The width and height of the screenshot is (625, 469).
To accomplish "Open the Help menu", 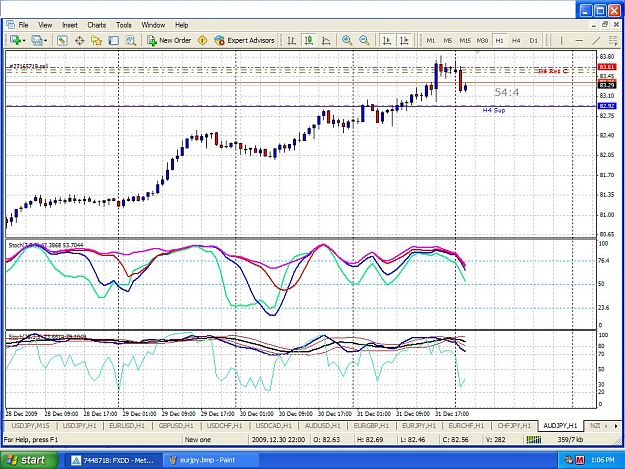I will pos(181,25).
